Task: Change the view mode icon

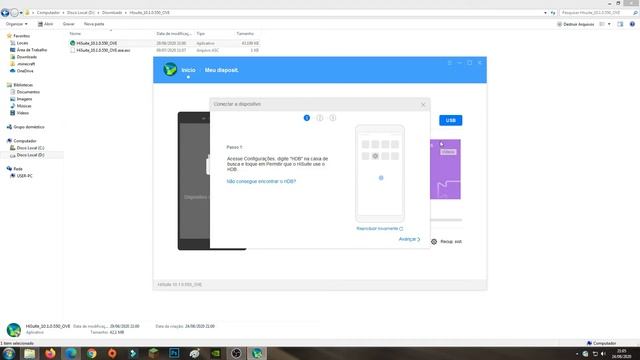Action: pos(602,24)
